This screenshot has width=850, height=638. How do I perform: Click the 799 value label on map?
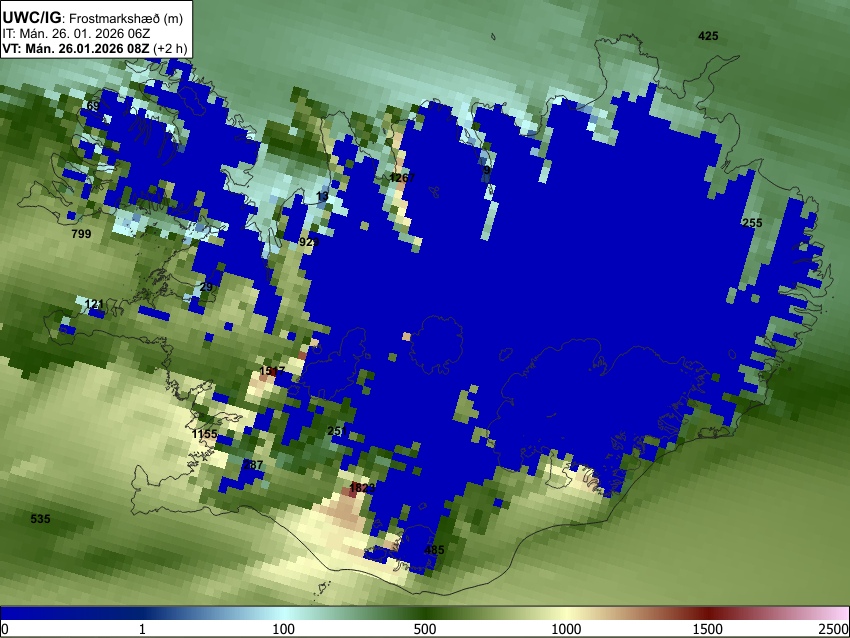tap(81, 234)
